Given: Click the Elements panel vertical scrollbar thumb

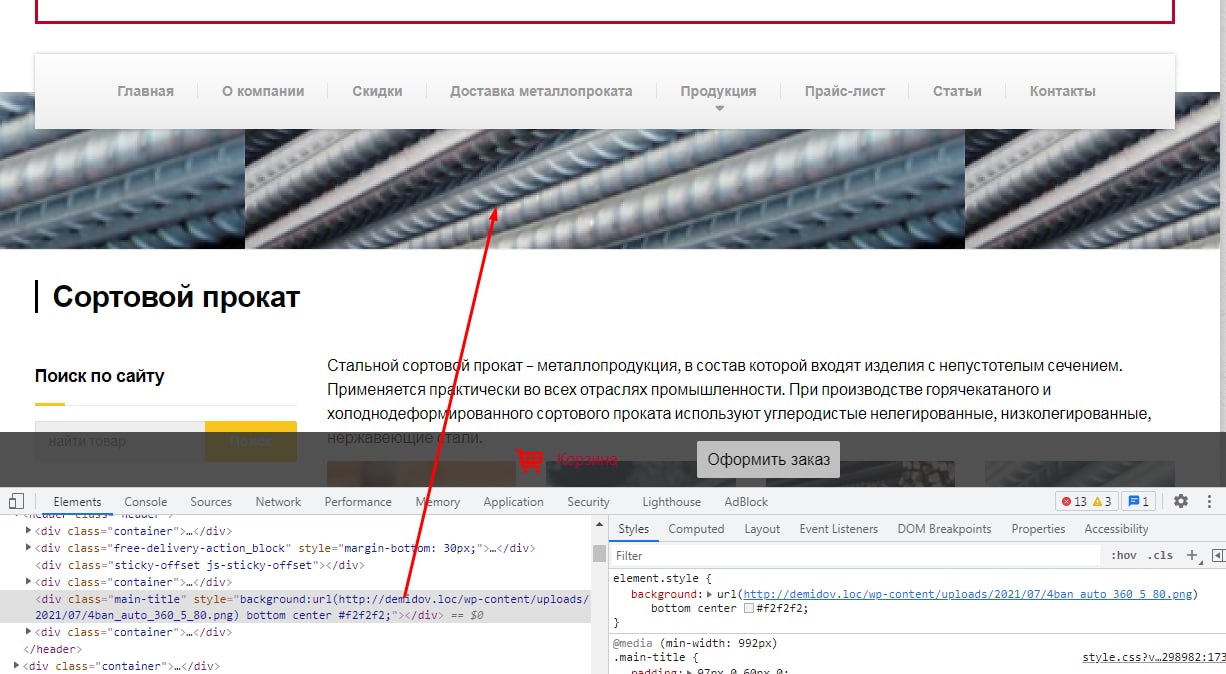Looking at the screenshot, I should [x=599, y=553].
